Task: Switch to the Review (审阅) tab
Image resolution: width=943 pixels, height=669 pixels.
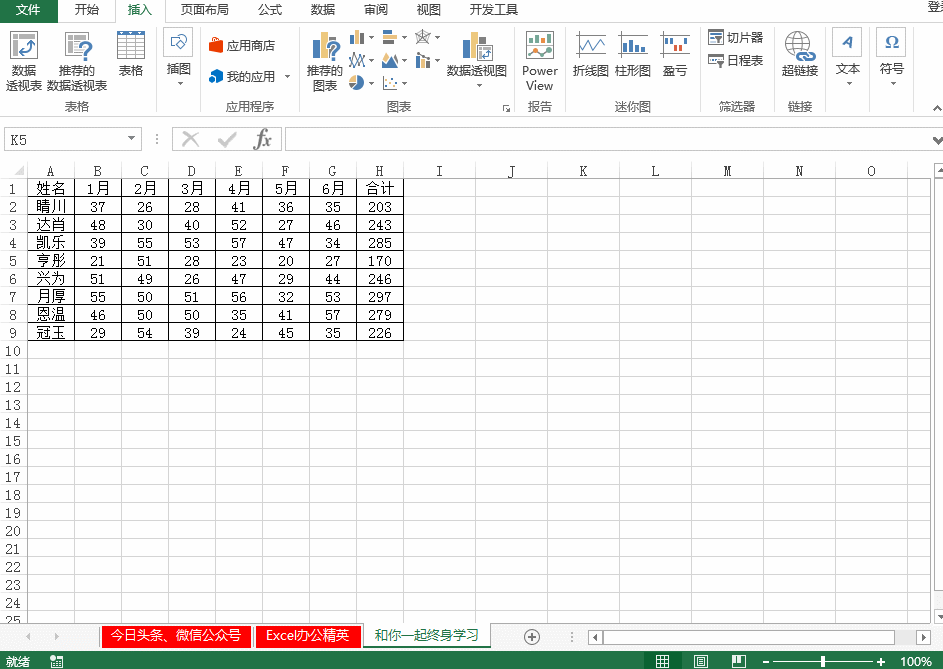Action: tap(376, 10)
